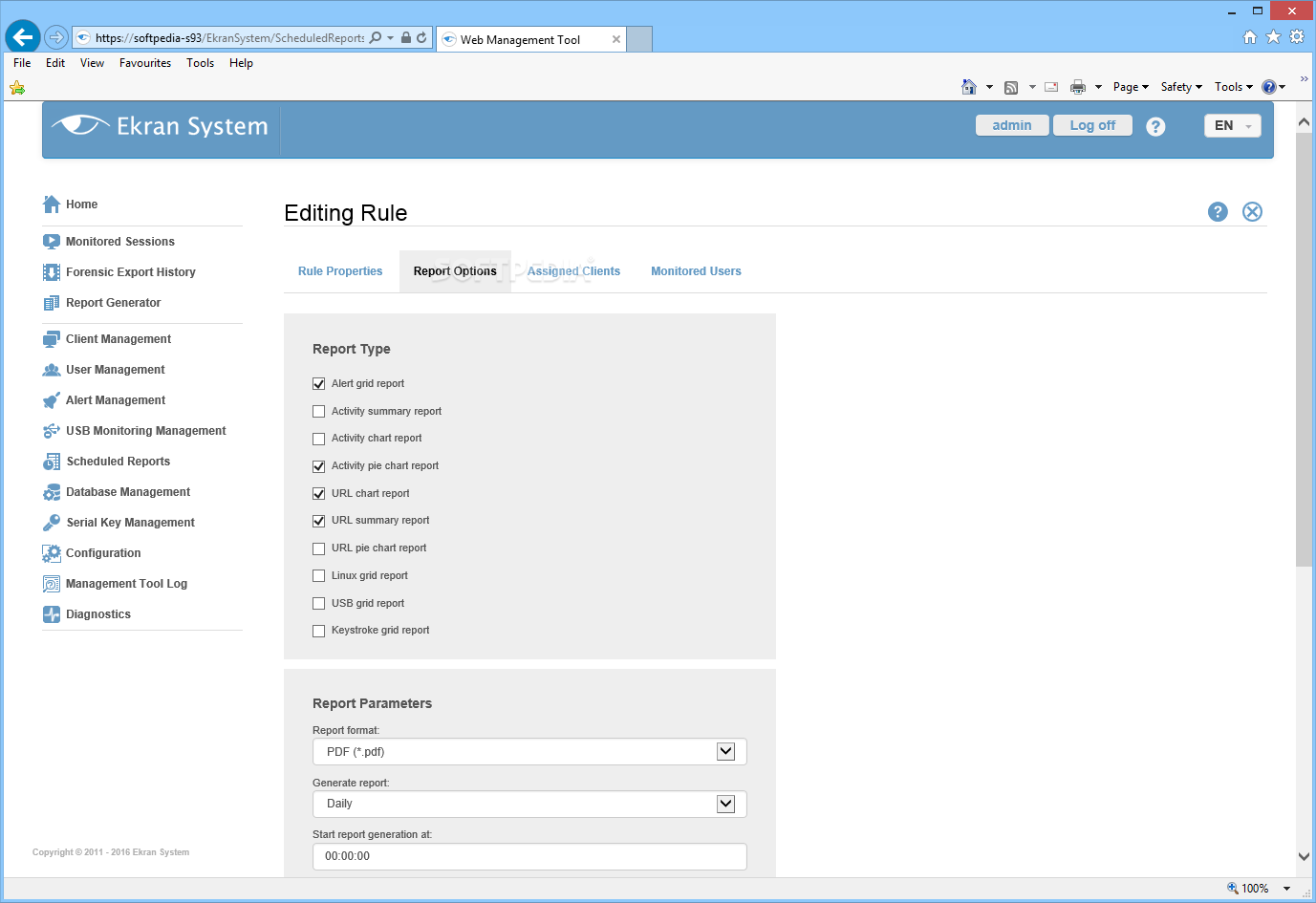
Task: Click the browser Back arrow button
Action: click(x=23, y=37)
